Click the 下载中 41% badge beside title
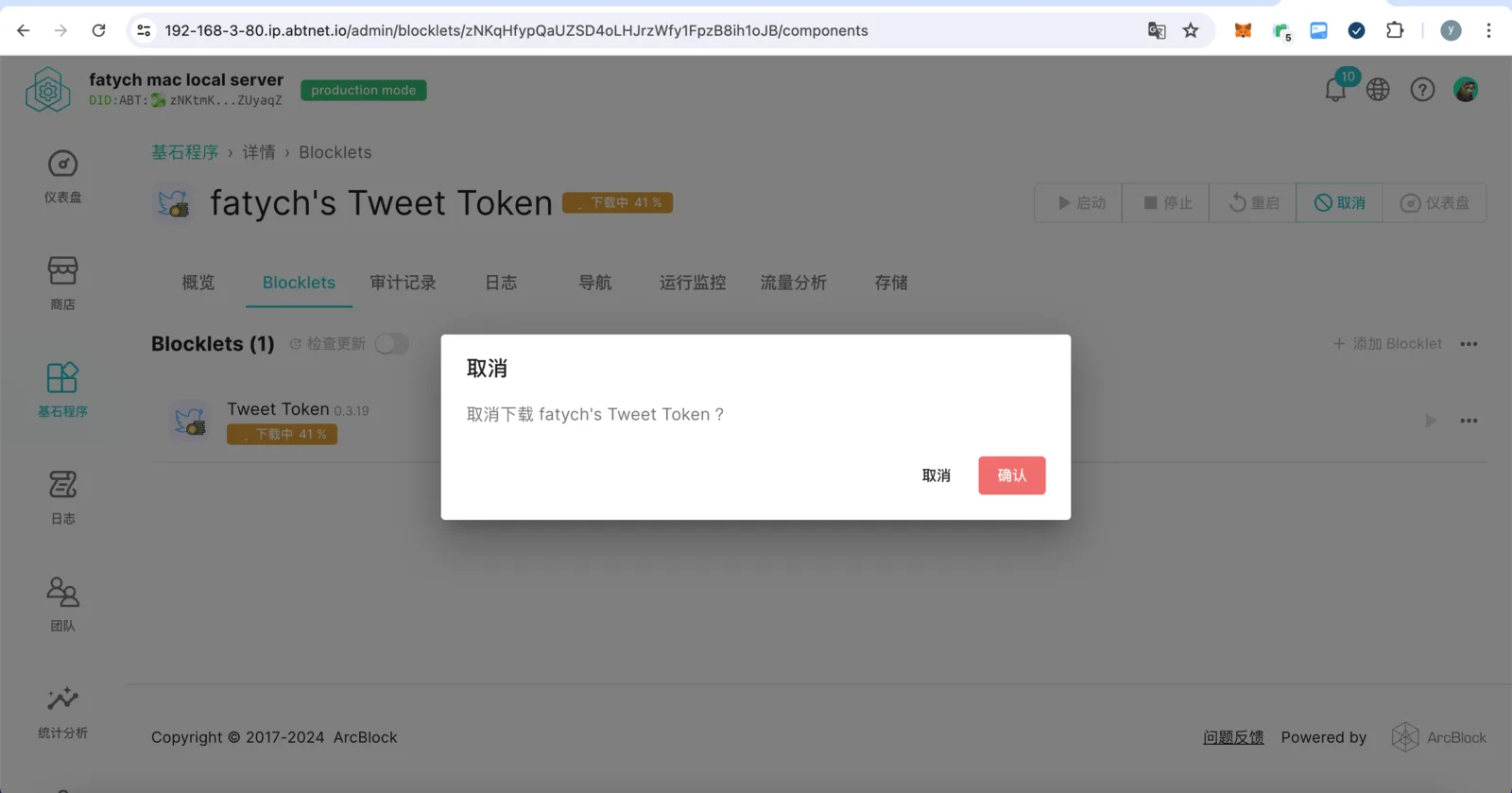The width and height of the screenshot is (1512, 793). 617,202
